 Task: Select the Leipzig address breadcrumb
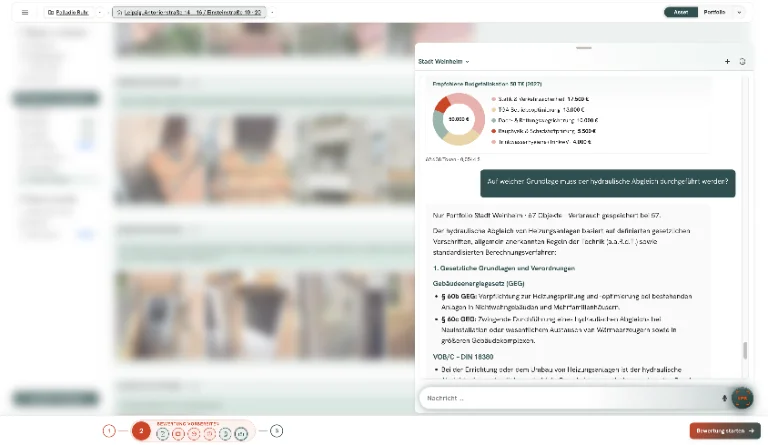[x=189, y=12]
